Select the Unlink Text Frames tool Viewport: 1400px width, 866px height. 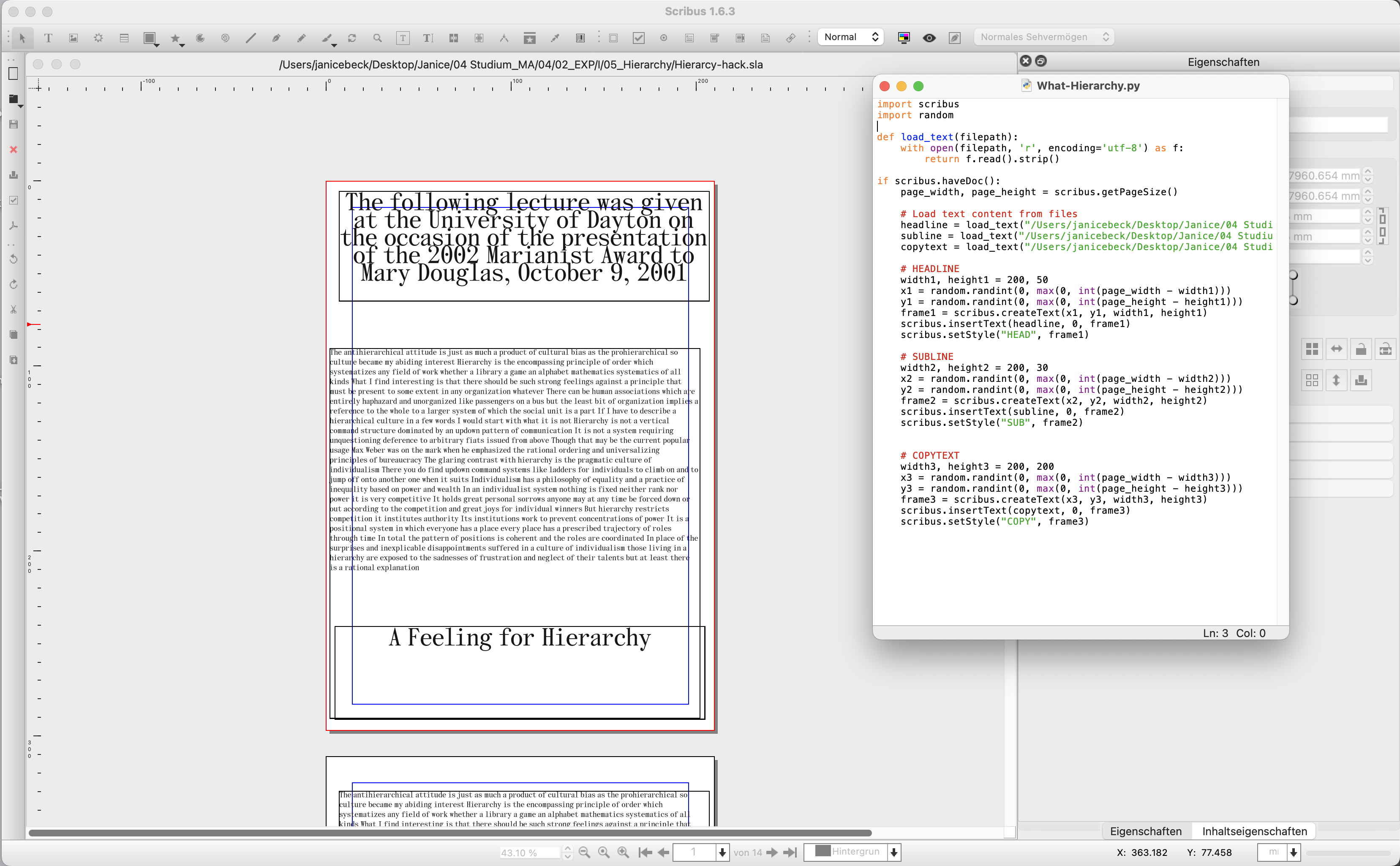point(479,38)
